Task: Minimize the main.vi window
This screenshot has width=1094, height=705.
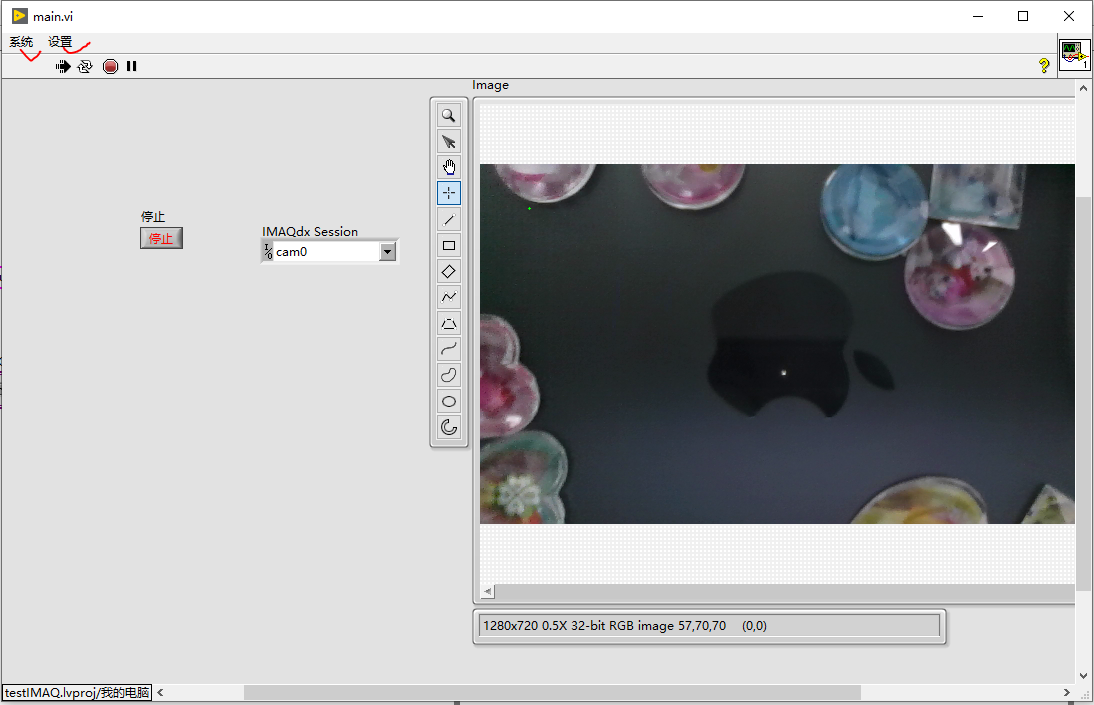Action: coord(978,16)
